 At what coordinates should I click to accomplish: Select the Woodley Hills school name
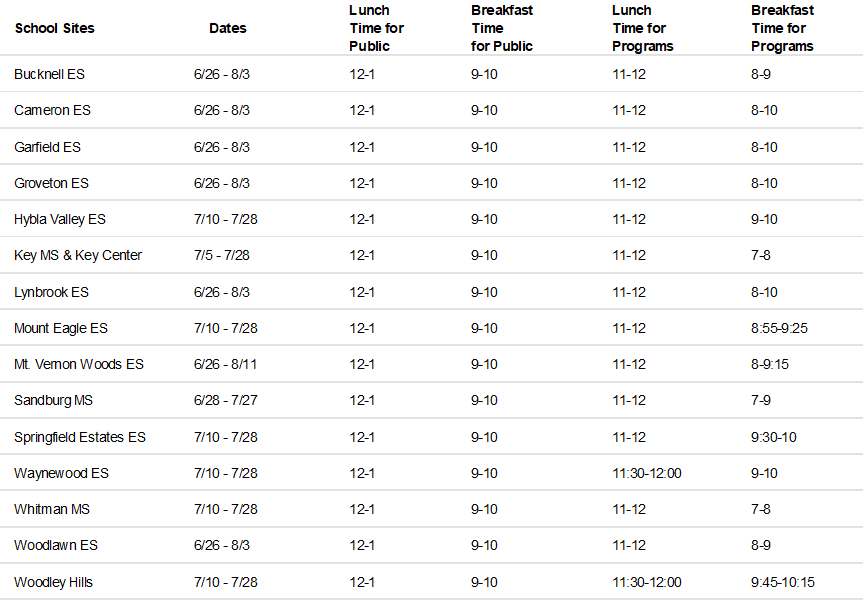(54, 582)
